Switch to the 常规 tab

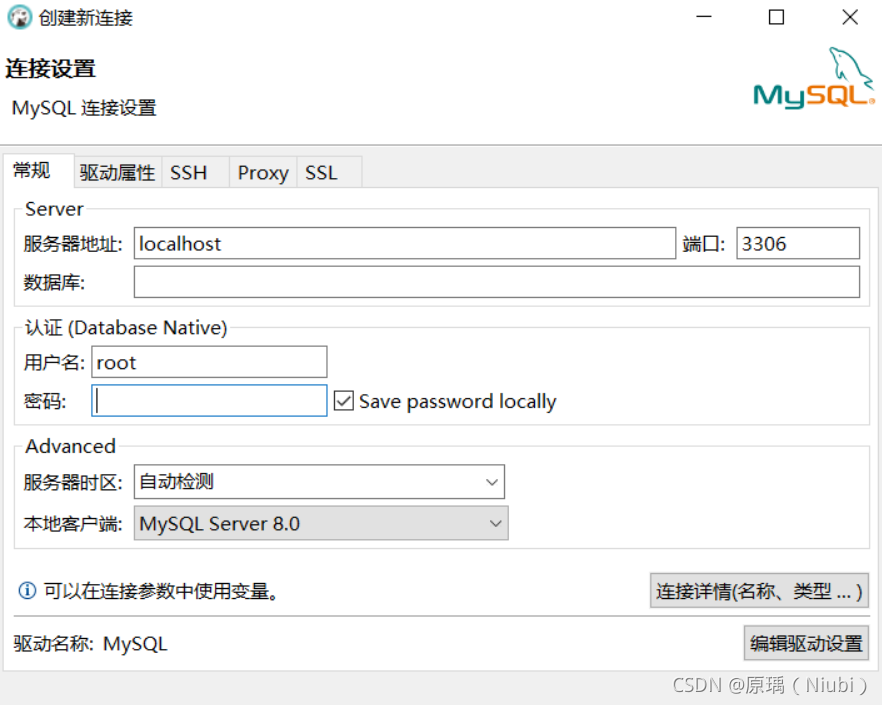tap(38, 170)
